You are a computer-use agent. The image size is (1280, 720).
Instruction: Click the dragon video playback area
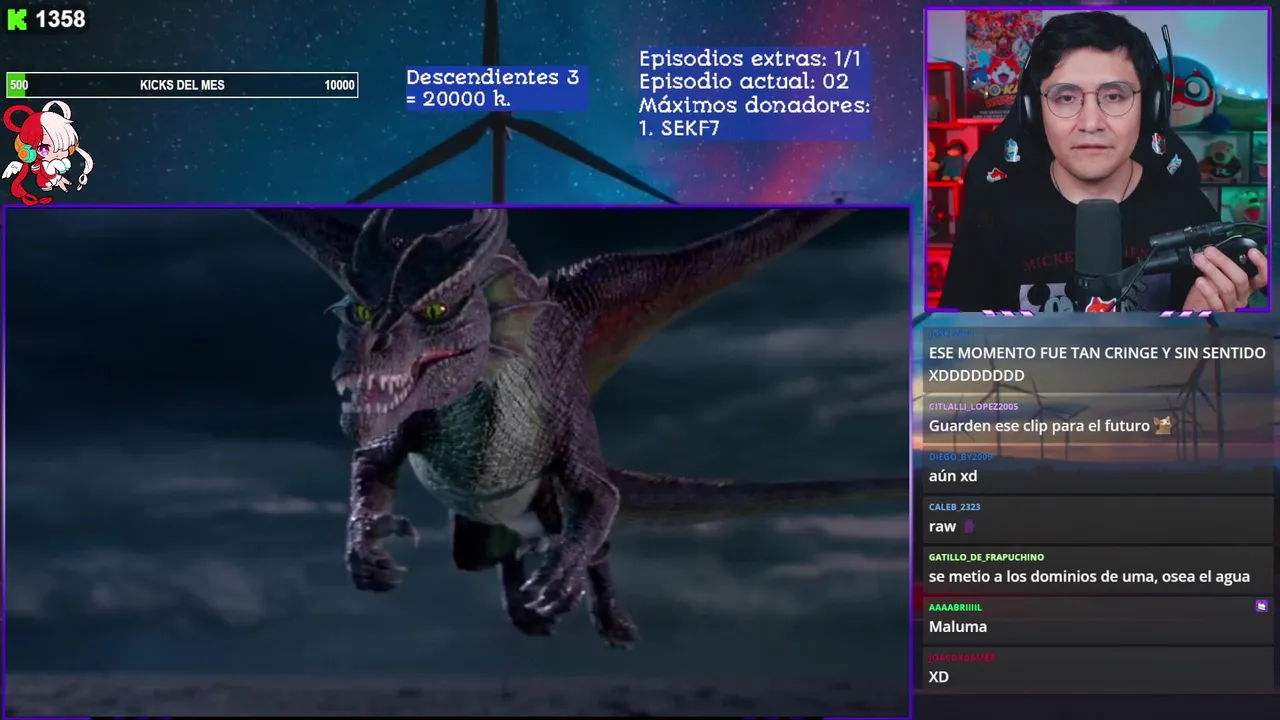(457, 462)
